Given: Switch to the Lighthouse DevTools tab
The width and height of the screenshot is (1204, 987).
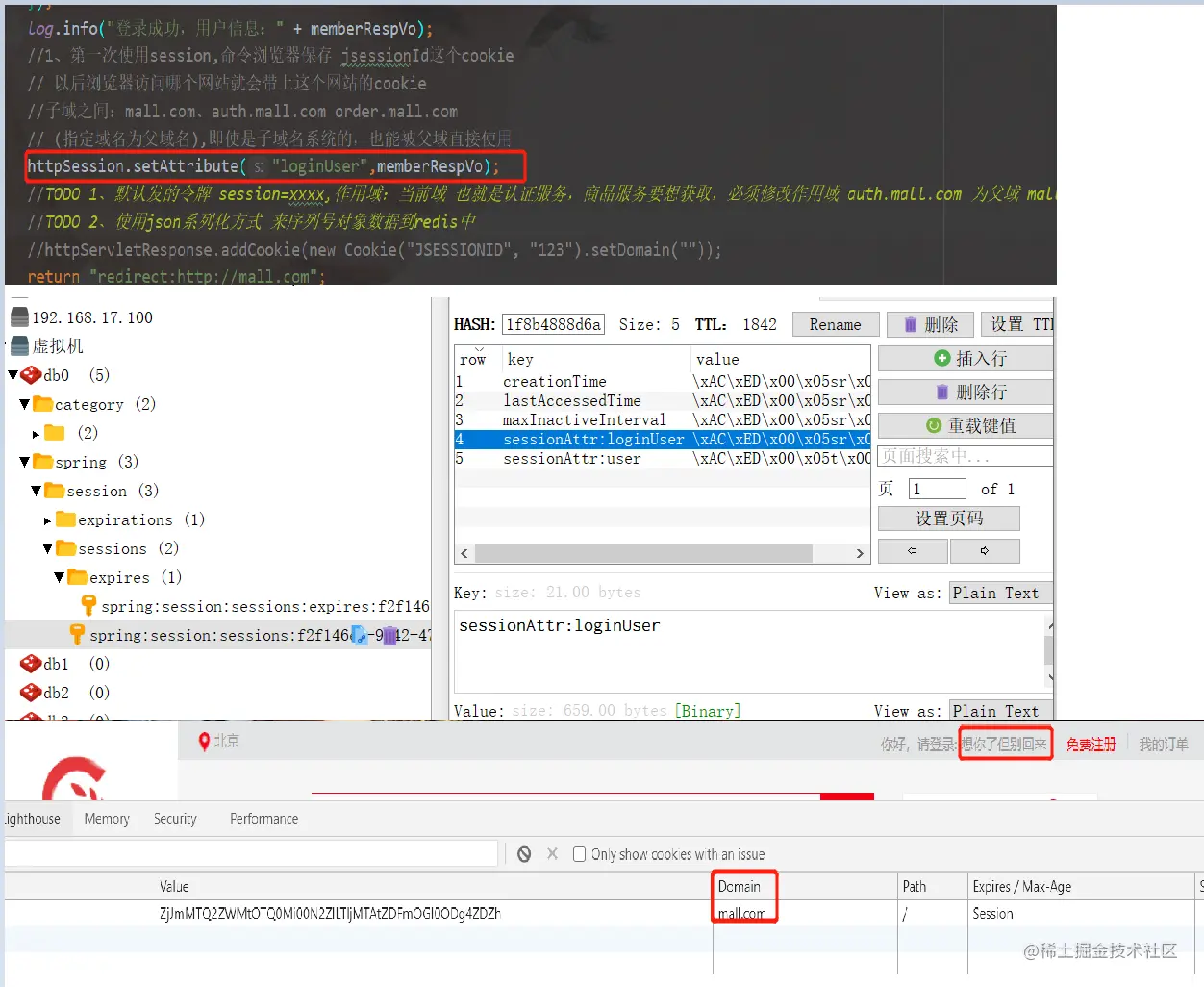Looking at the screenshot, I should [x=33, y=819].
